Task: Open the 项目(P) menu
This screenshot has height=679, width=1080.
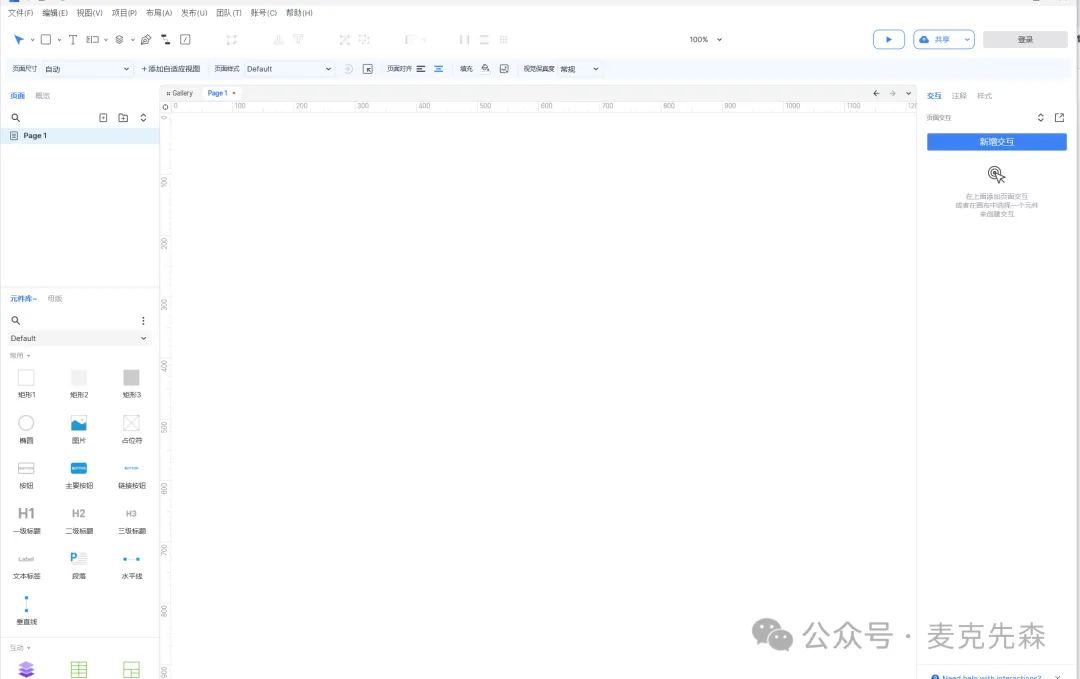Action: tap(125, 13)
